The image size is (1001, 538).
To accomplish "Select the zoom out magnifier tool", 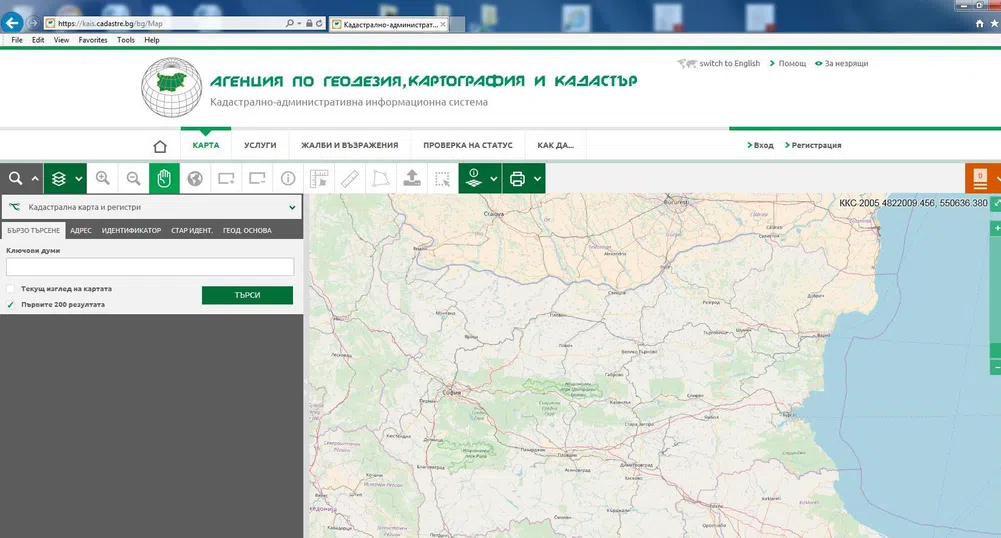I will pyautogui.click(x=133, y=179).
